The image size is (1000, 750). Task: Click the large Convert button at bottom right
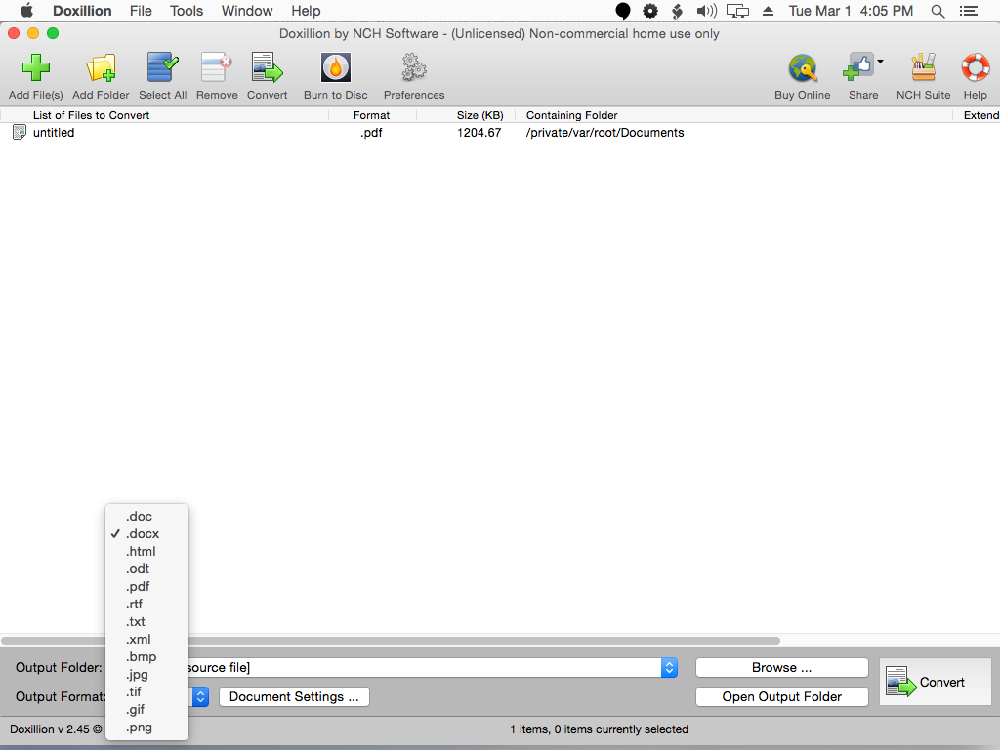tap(935, 682)
